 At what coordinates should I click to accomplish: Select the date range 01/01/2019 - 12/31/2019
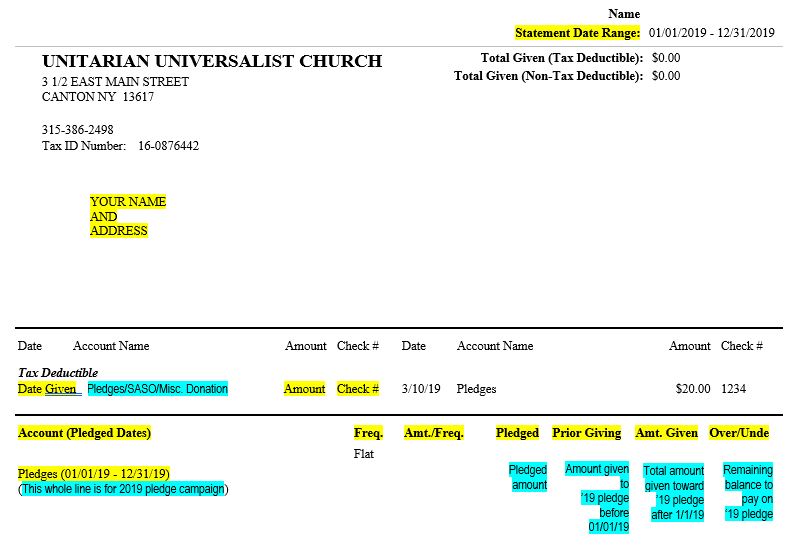pos(712,33)
